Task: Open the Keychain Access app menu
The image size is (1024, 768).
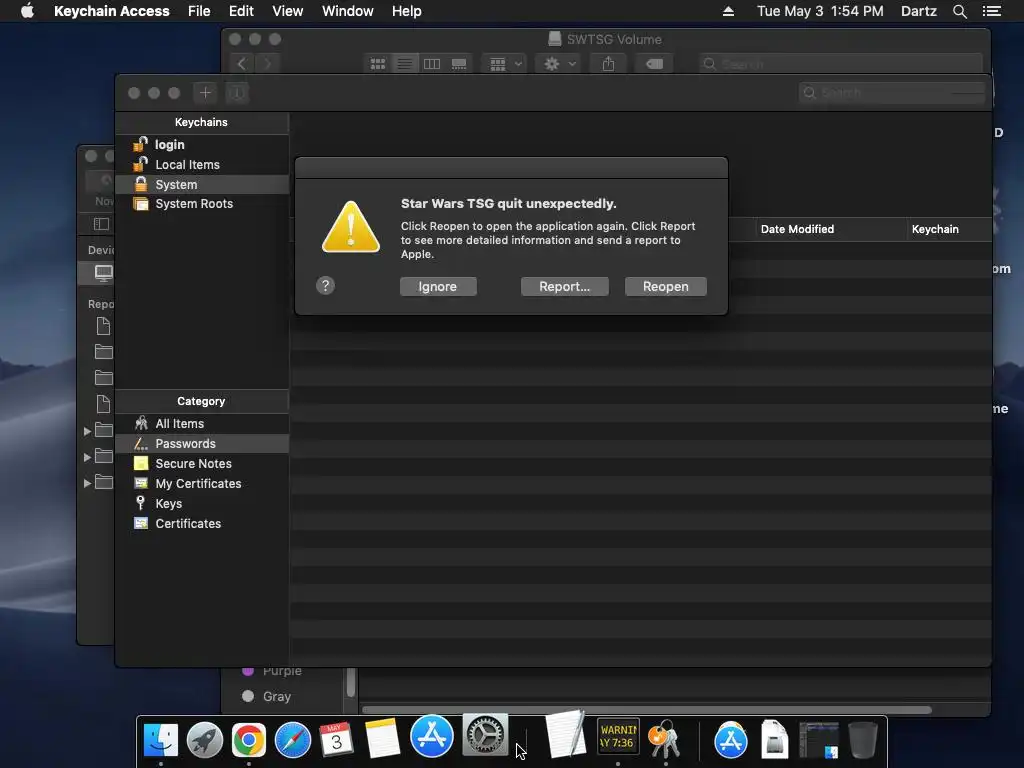Action: 112,11
